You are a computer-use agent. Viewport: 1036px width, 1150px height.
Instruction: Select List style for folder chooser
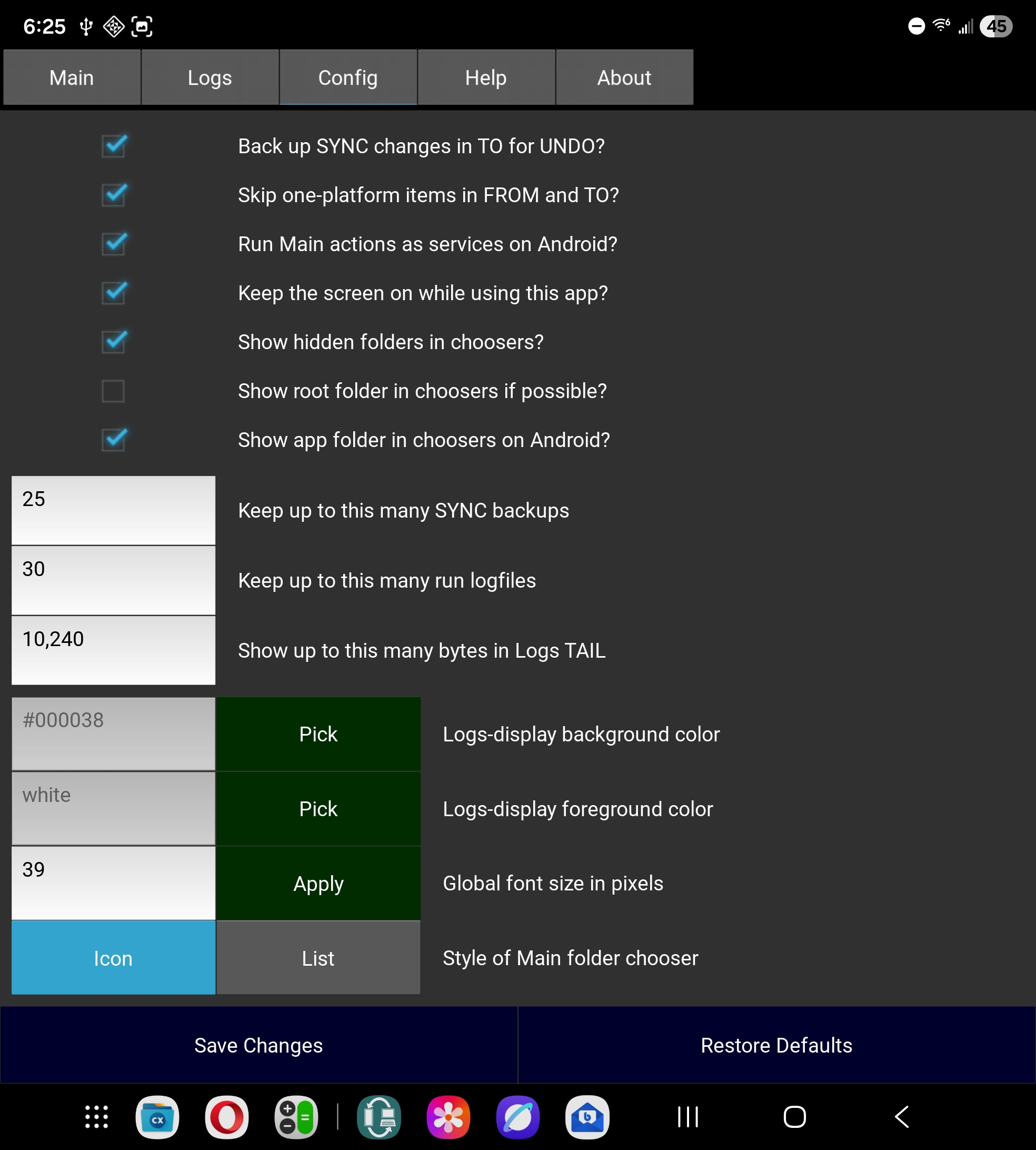coord(318,958)
